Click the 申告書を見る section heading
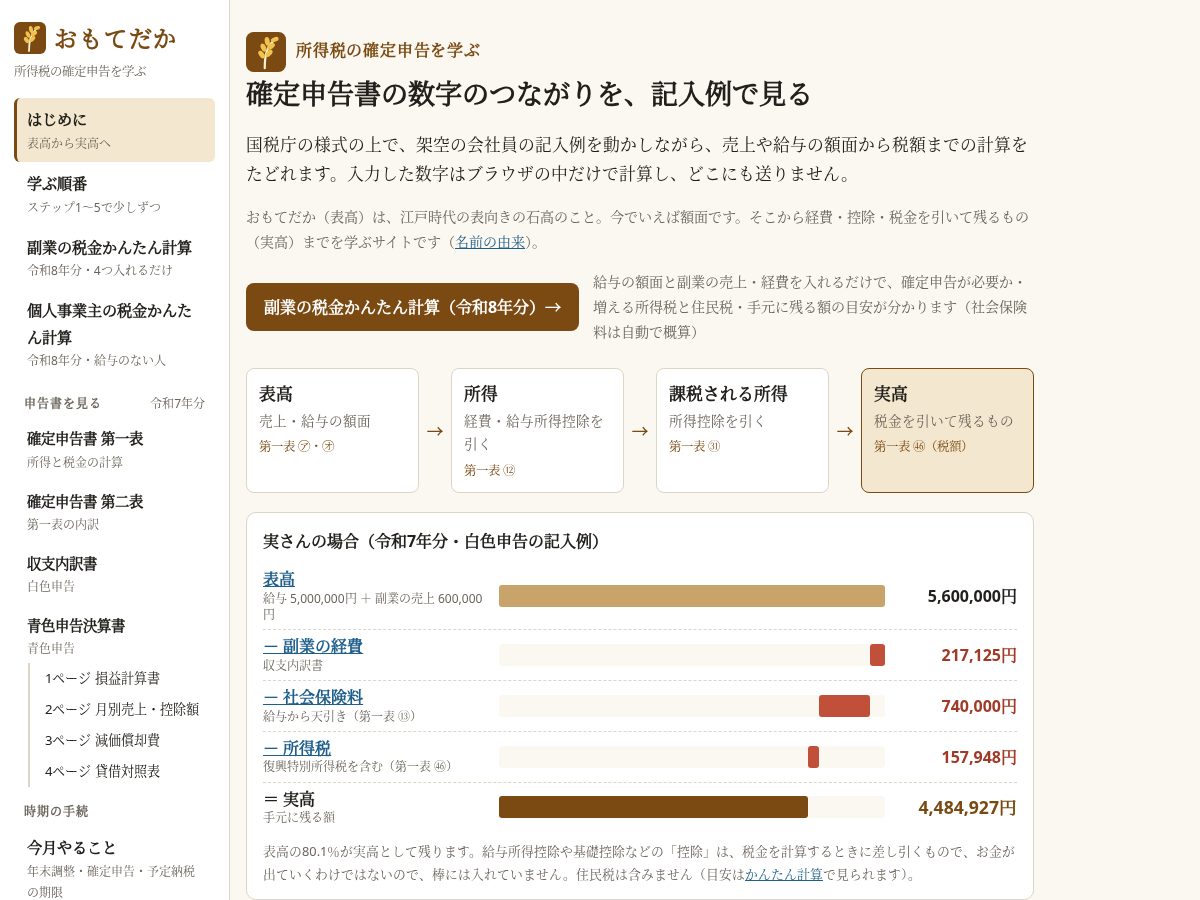Screen dimensions: 1200x900 [63, 403]
